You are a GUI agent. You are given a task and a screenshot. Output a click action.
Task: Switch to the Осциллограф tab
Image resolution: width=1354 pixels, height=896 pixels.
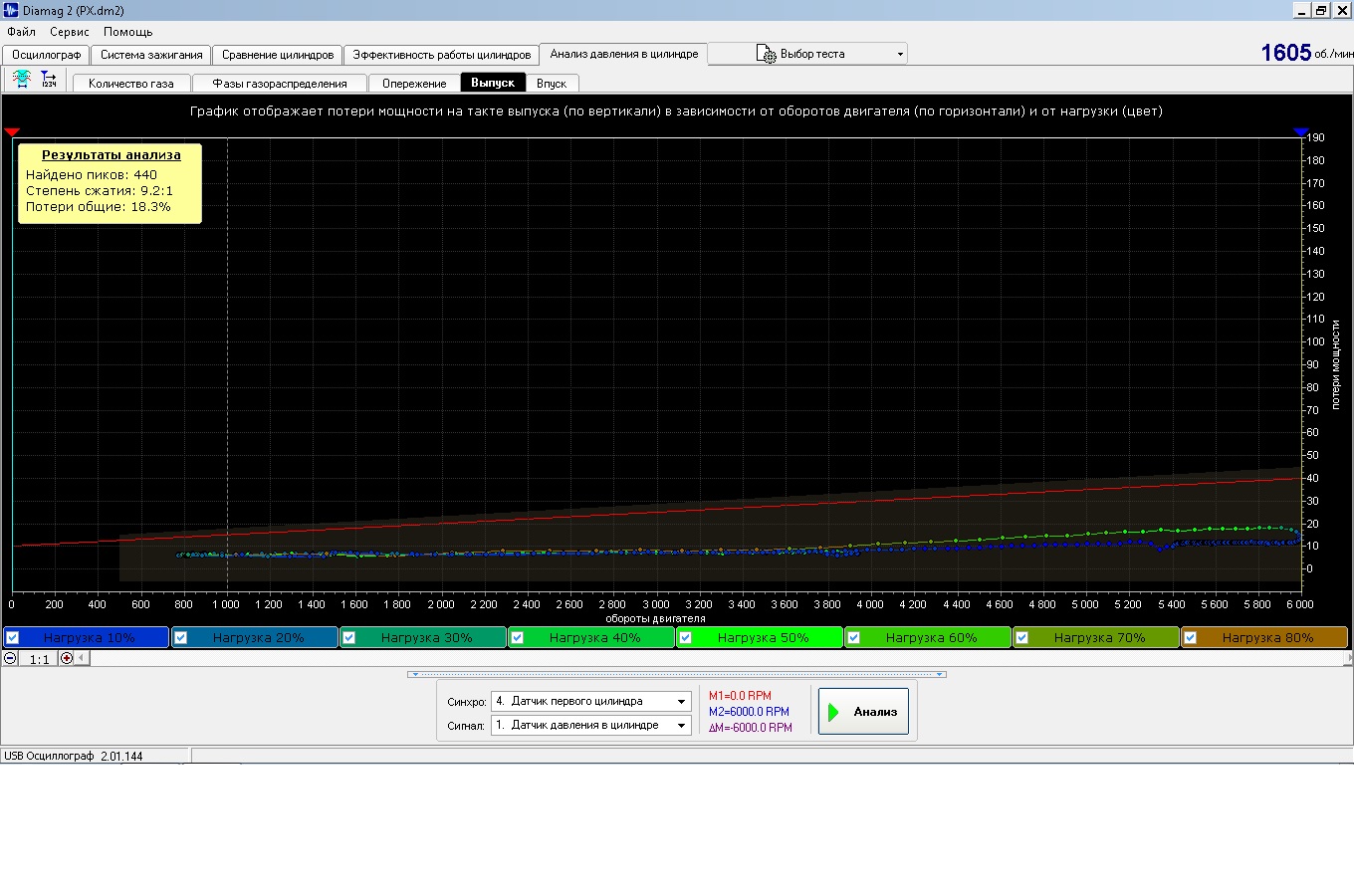pyautogui.click(x=47, y=55)
